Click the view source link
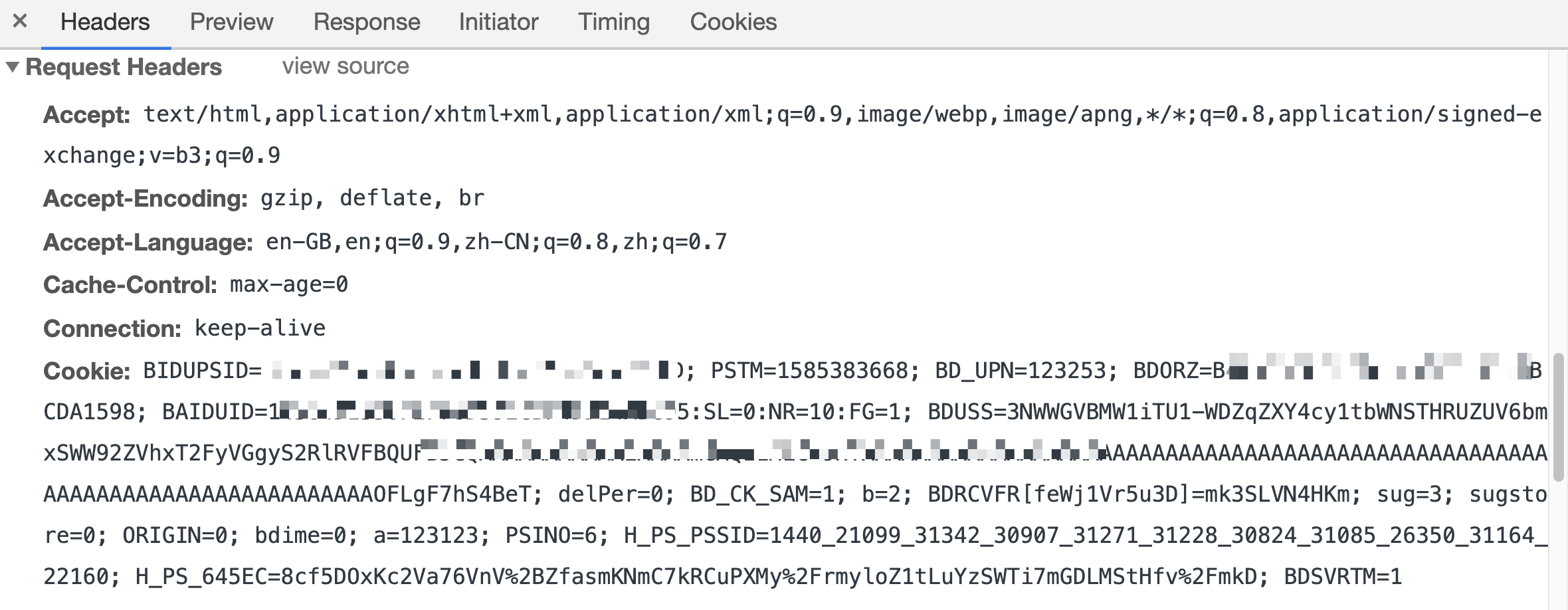Viewport: 1568px width, 610px height. (x=345, y=66)
